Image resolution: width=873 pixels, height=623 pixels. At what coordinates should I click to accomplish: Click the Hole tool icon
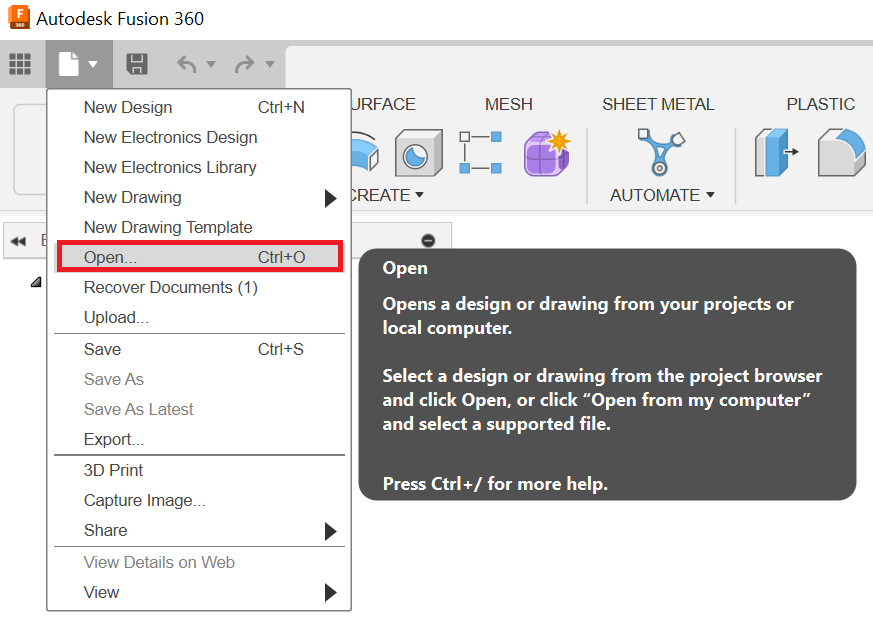coord(418,153)
